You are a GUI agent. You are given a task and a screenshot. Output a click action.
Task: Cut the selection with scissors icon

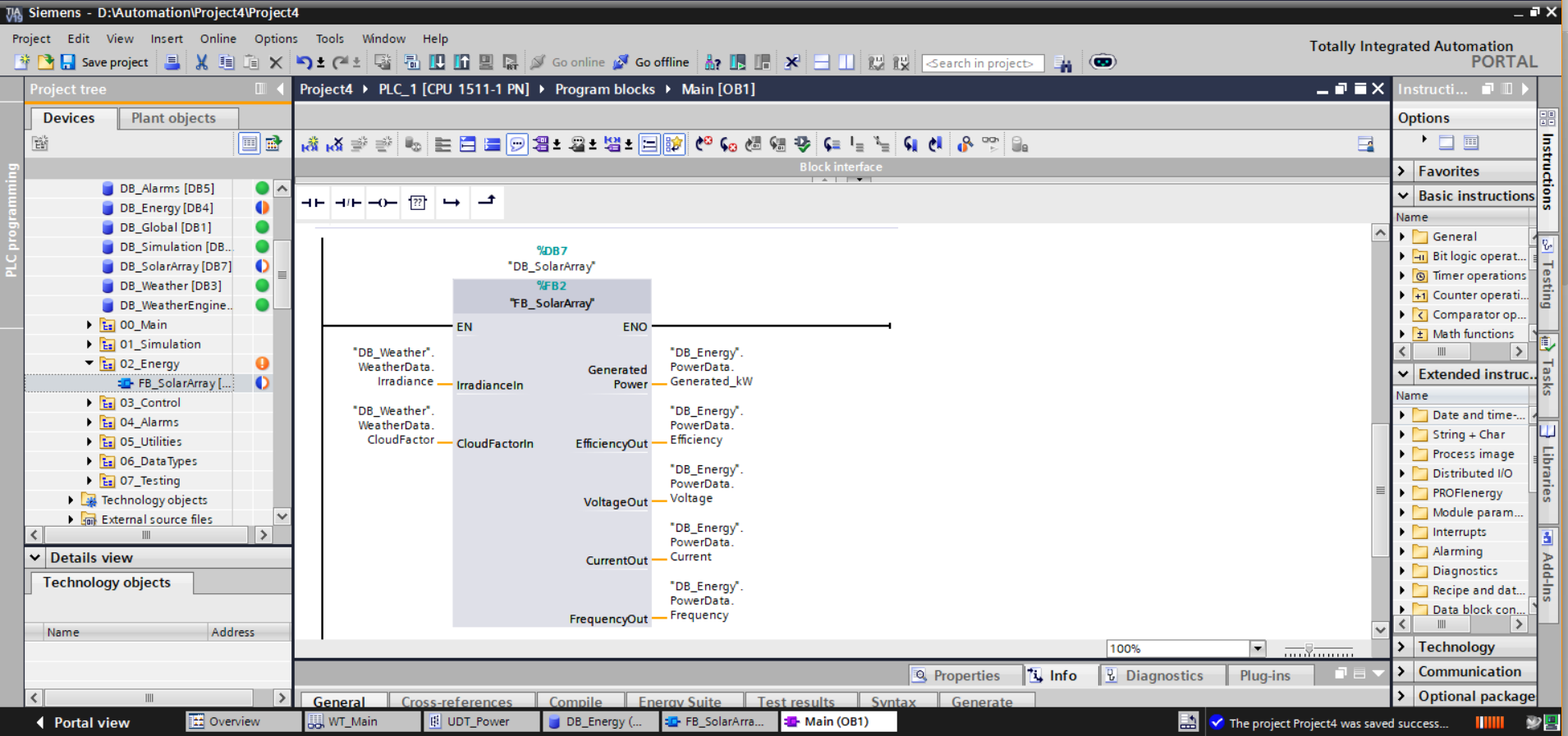pos(201,62)
